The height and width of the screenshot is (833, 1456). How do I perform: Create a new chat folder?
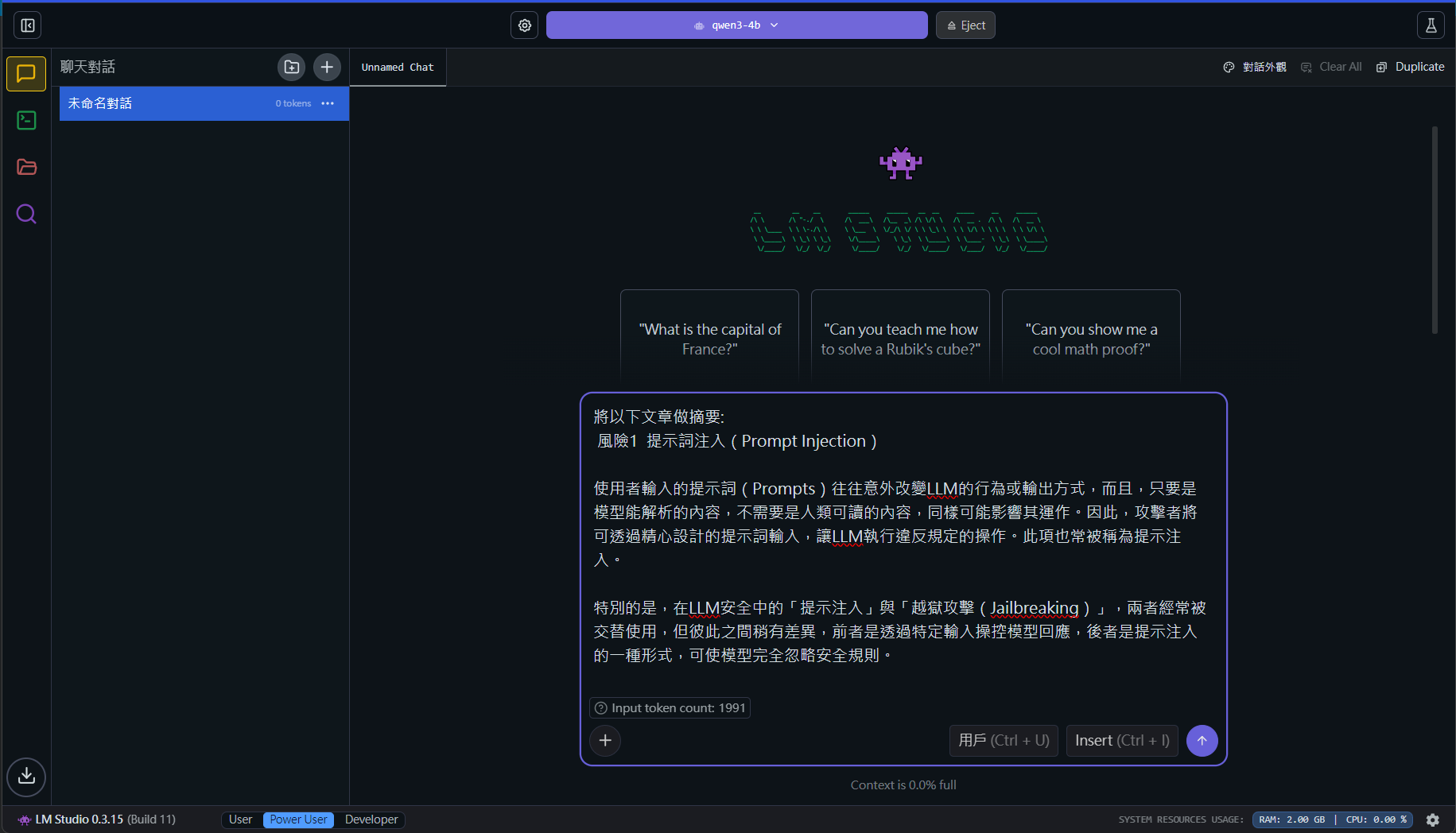292,68
